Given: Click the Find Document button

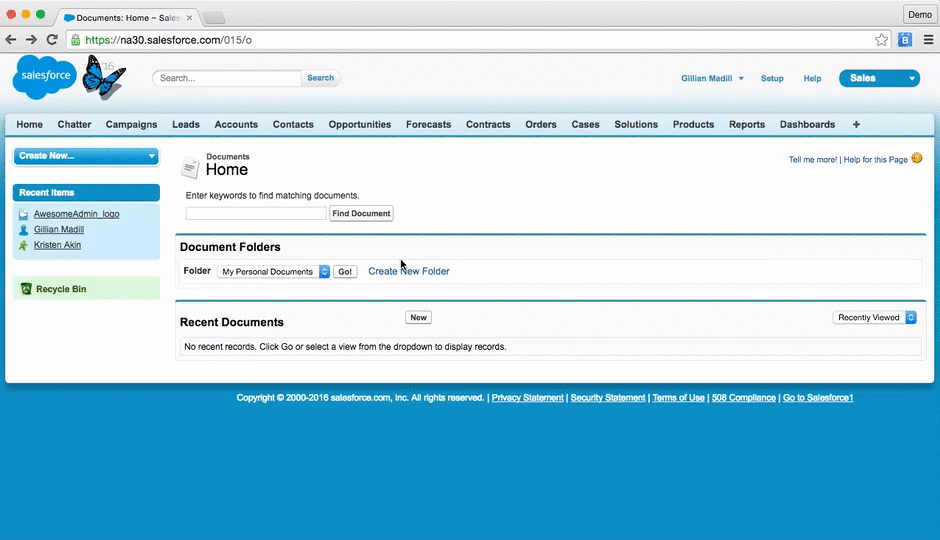Looking at the screenshot, I should click(x=361, y=213).
